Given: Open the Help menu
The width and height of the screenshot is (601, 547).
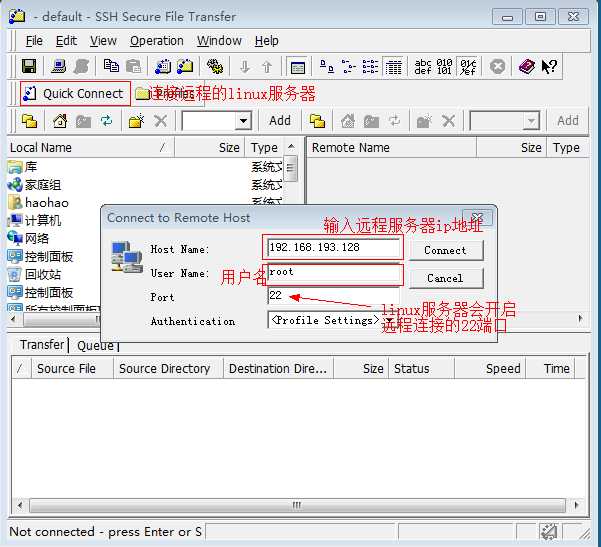Looking at the screenshot, I should 266,41.
